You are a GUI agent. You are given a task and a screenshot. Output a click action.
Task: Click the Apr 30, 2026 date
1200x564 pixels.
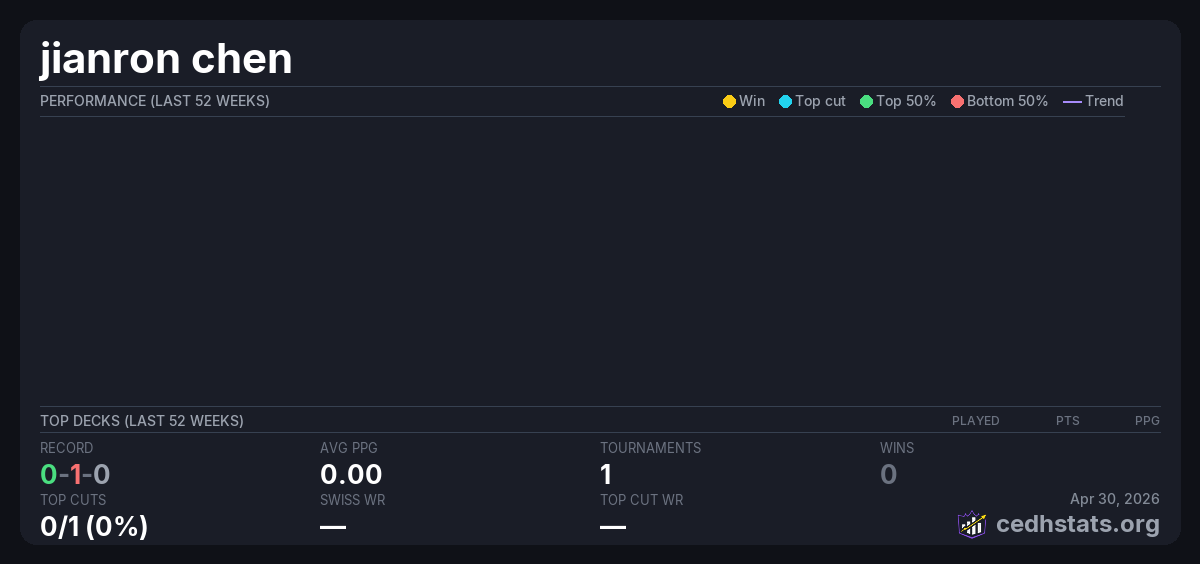(1114, 499)
